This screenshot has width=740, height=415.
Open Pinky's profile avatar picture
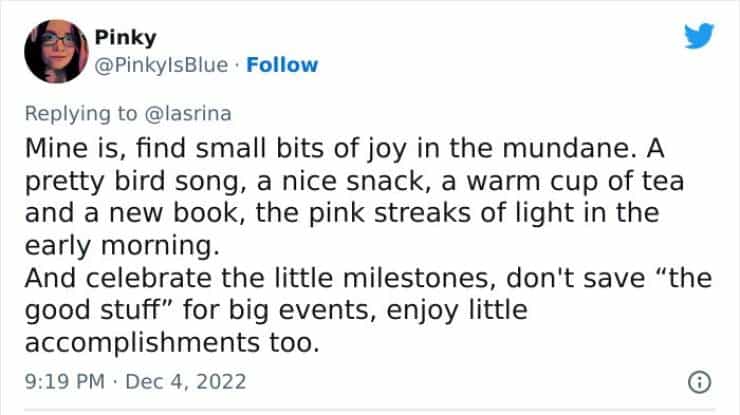tap(55, 52)
